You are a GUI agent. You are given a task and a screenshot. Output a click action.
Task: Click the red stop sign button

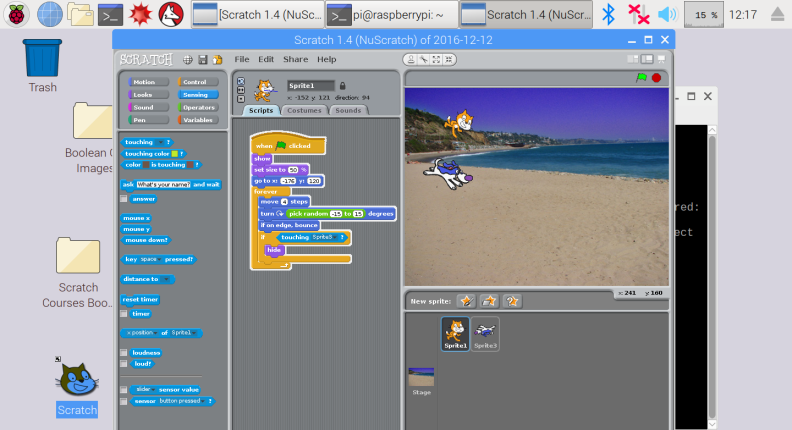657,77
